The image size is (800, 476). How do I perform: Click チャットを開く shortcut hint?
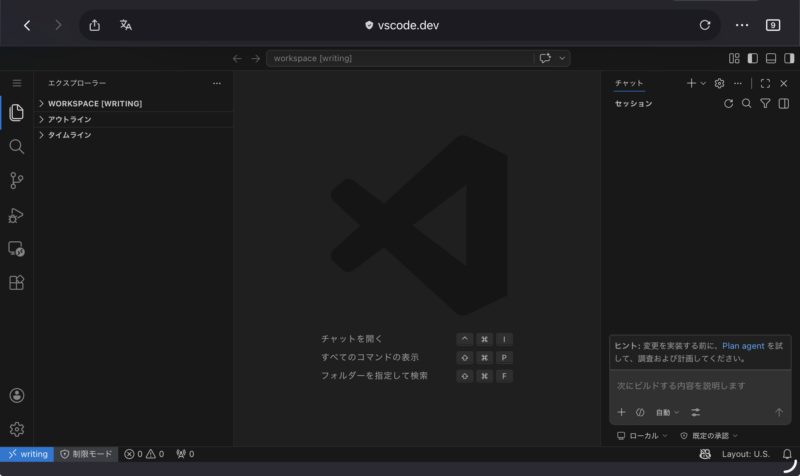[352, 339]
